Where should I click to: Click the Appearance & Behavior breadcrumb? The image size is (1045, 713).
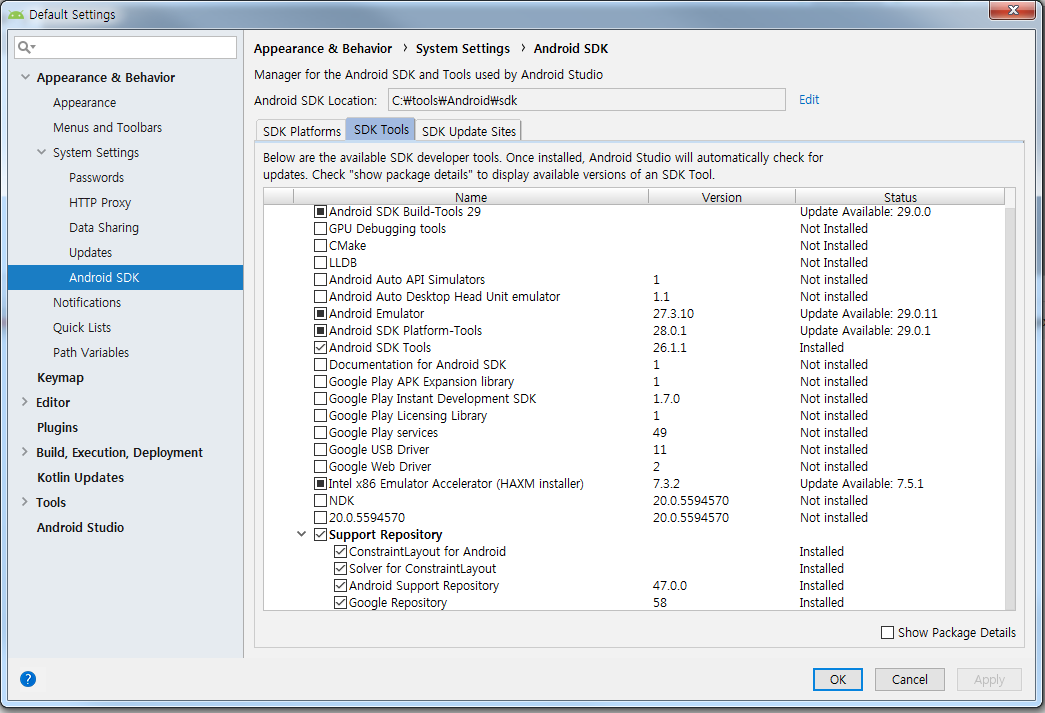pos(323,49)
